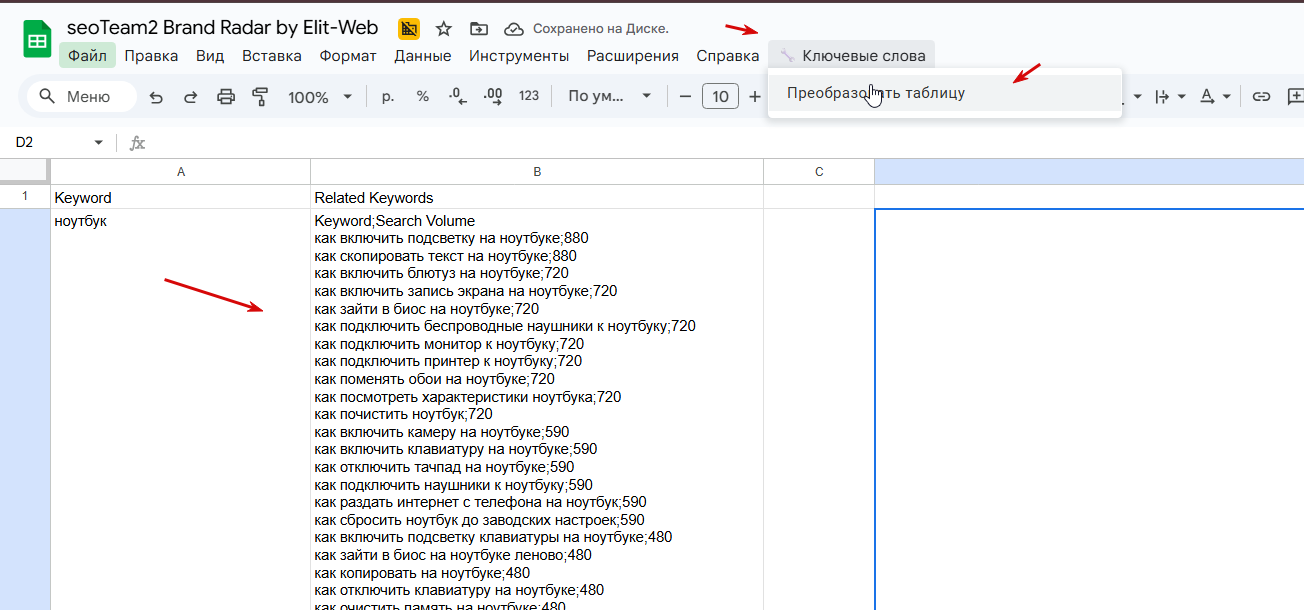Screen dimensions: 1304x610
Task: Open the Файл menu
Action: click(x=87, y=56)
